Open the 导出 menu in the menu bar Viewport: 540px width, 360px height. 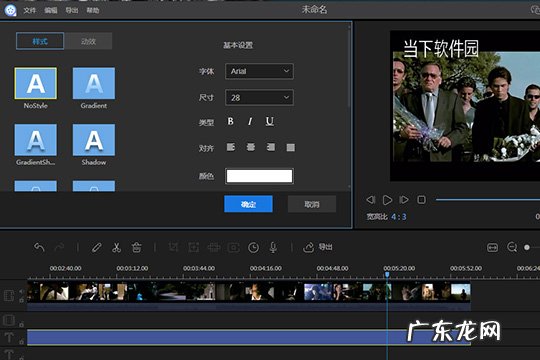(x=72, y=10)
